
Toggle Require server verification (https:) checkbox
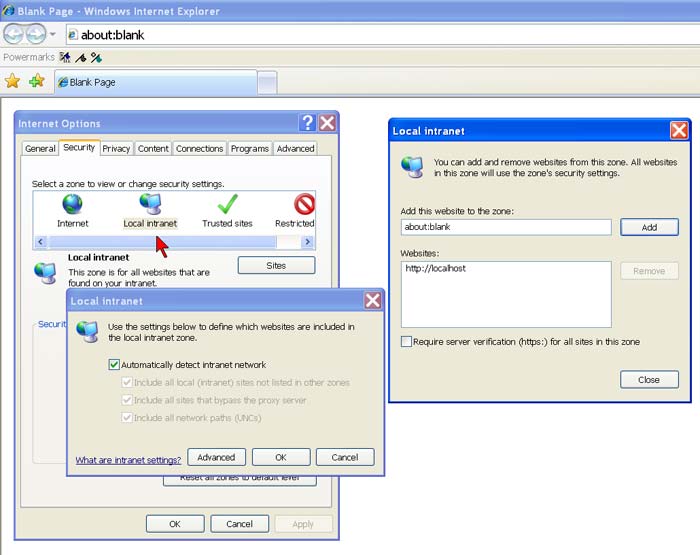[x=406, y=342]
